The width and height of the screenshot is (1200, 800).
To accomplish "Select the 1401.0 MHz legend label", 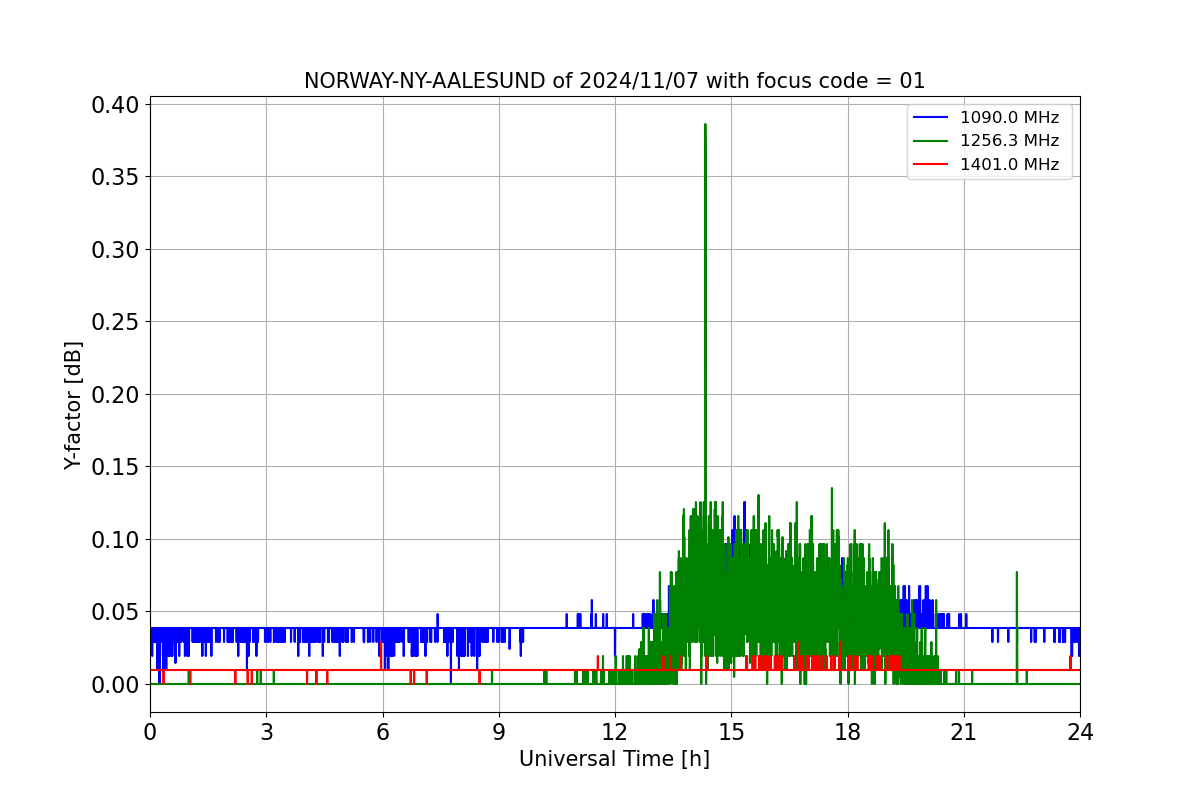I will (1009, 165).
